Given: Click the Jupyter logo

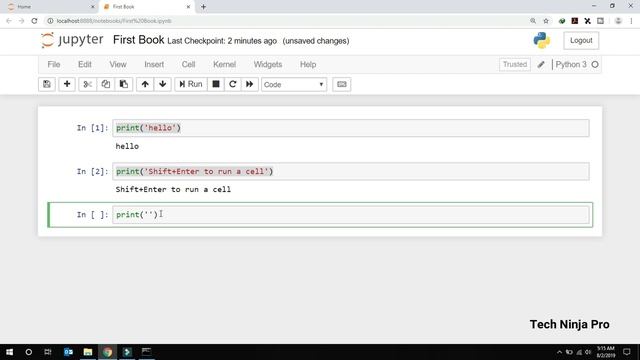Looking at the screenshot, I should [x=72, y=40].
